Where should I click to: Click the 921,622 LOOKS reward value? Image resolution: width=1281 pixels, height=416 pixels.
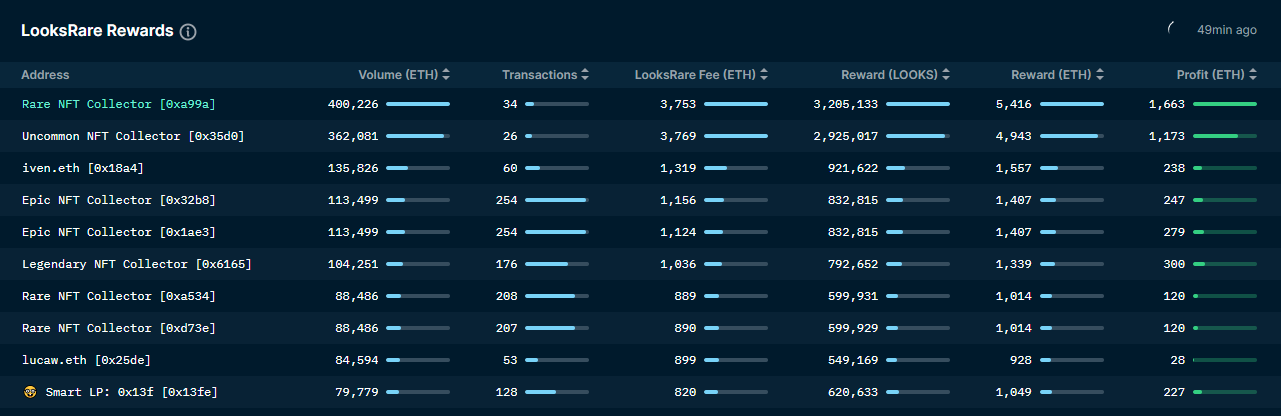point(853,168)
